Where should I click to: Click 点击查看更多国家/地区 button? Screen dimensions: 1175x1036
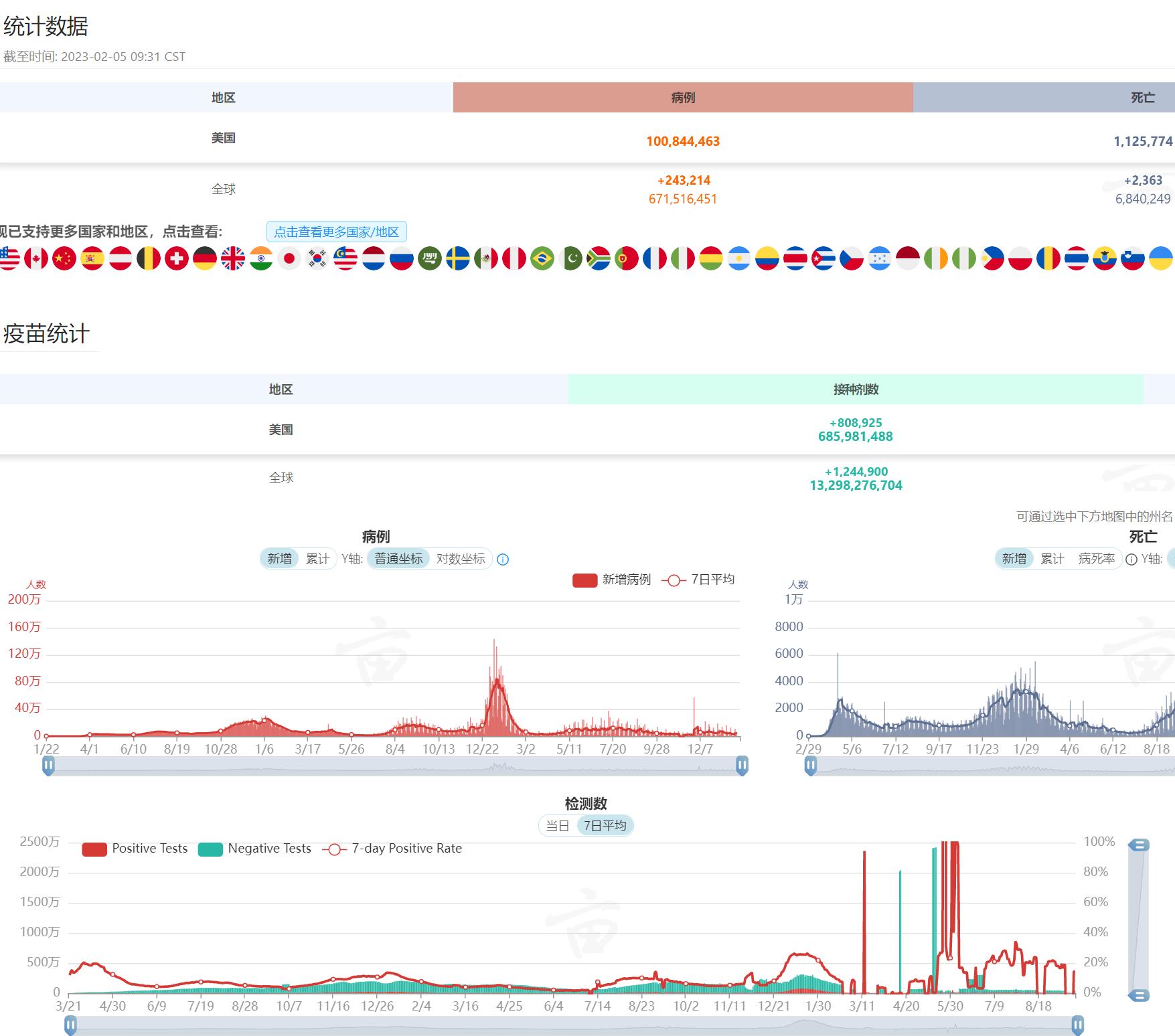coord(336,232)
